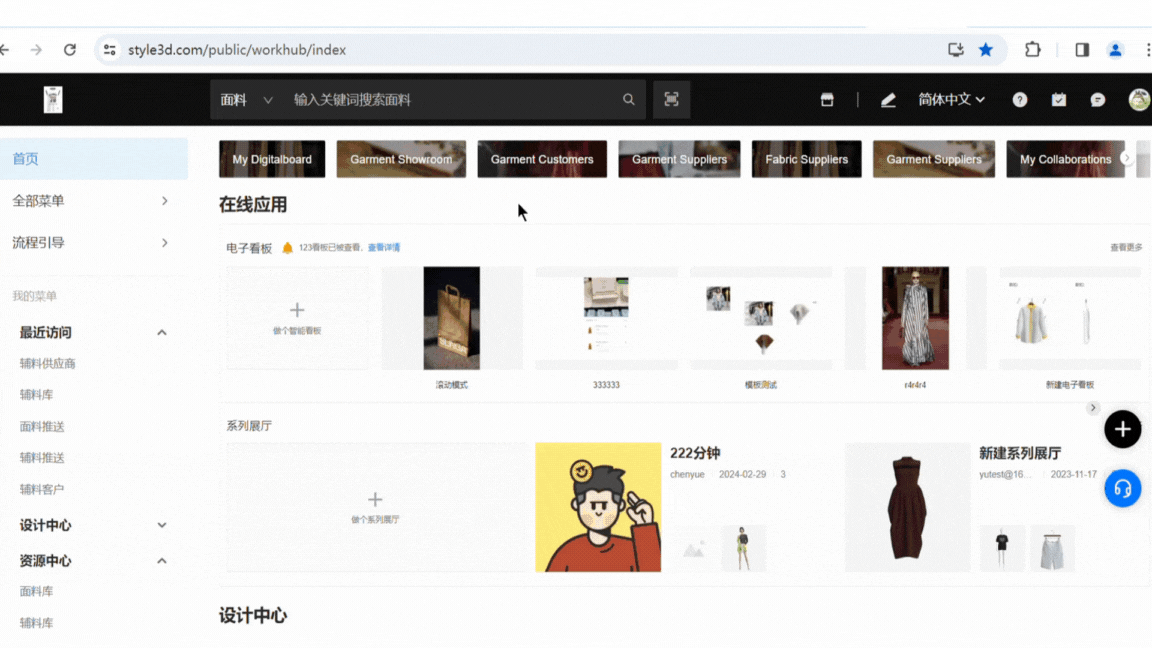1152x648 pixels.
Task: Click the blue headset support button
Action: coord(1122,489)
